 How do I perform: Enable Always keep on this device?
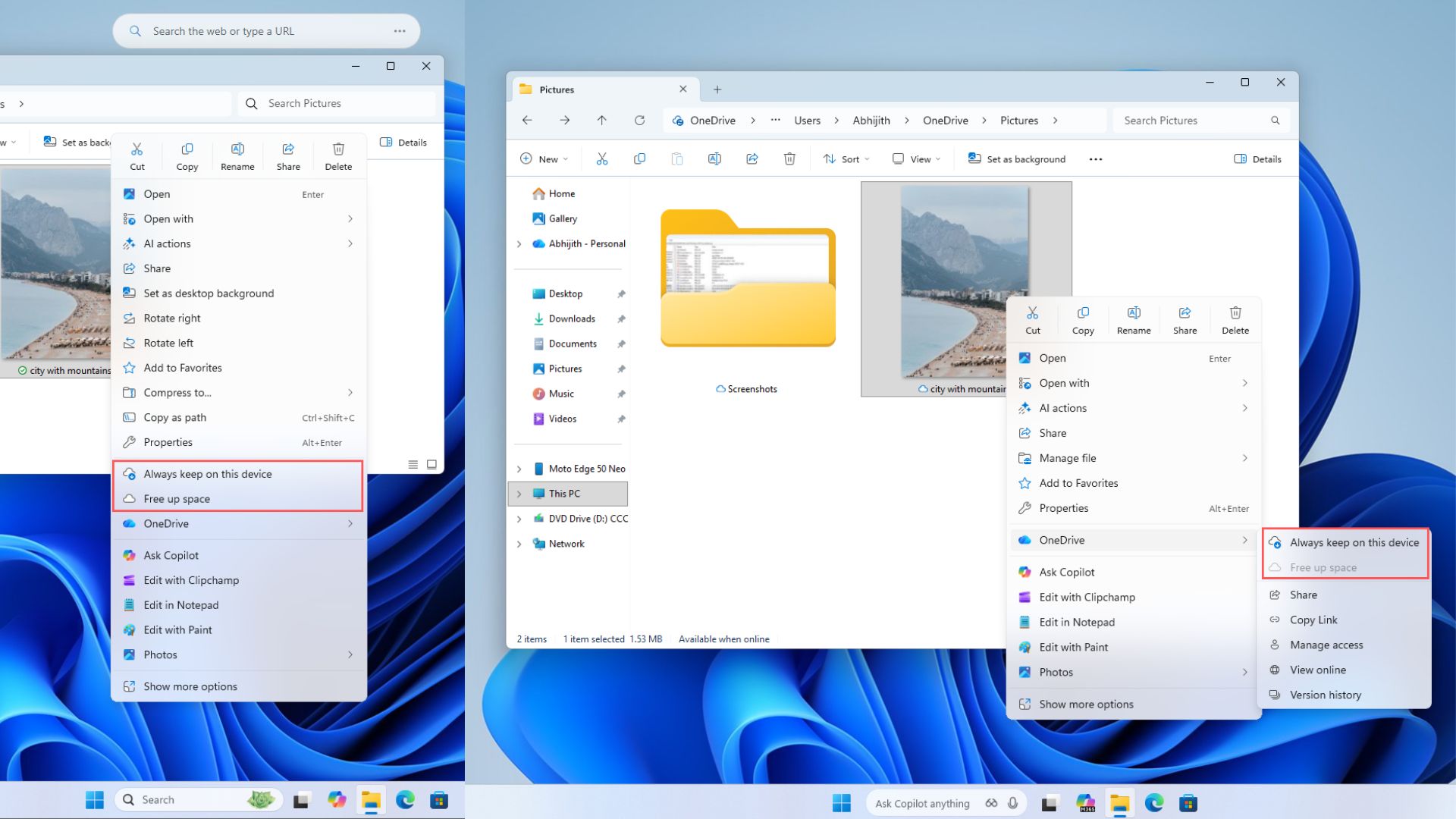pos(1354,542)
